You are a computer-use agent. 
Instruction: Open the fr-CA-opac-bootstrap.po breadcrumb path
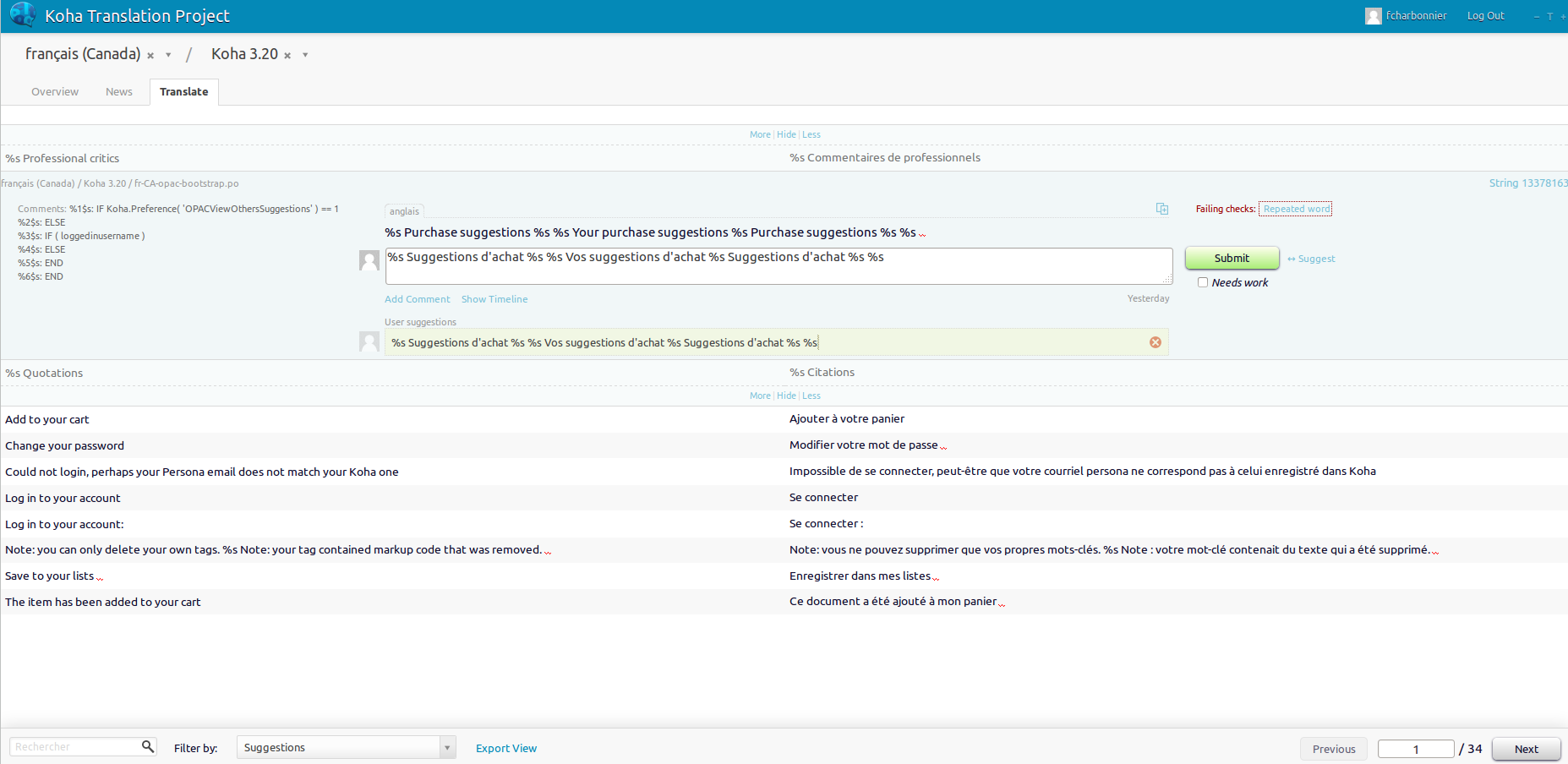tap(186, 183)
